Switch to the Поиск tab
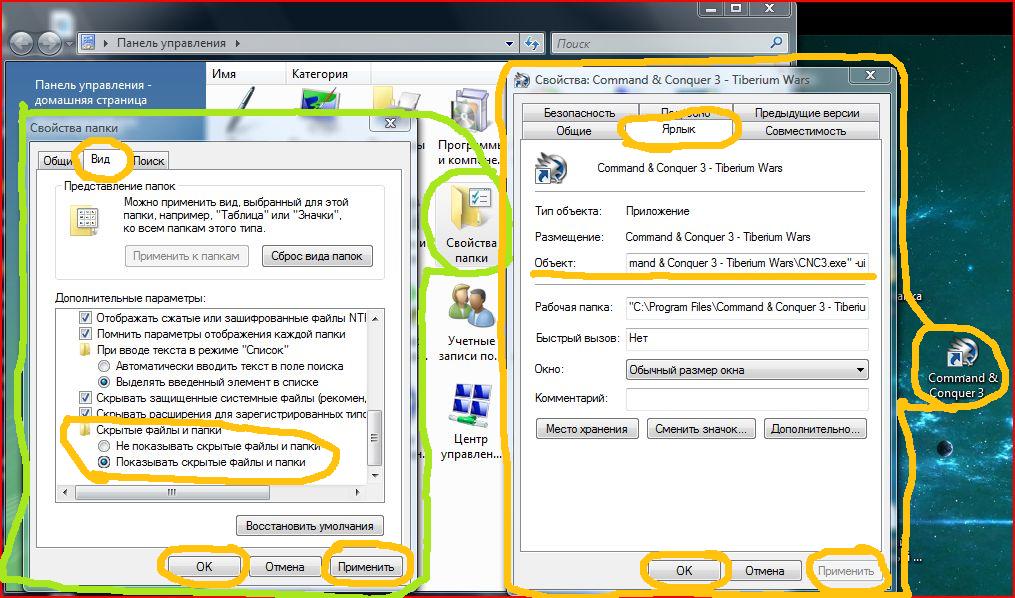This screenshot has height=598, width=1015. (149, 161)
